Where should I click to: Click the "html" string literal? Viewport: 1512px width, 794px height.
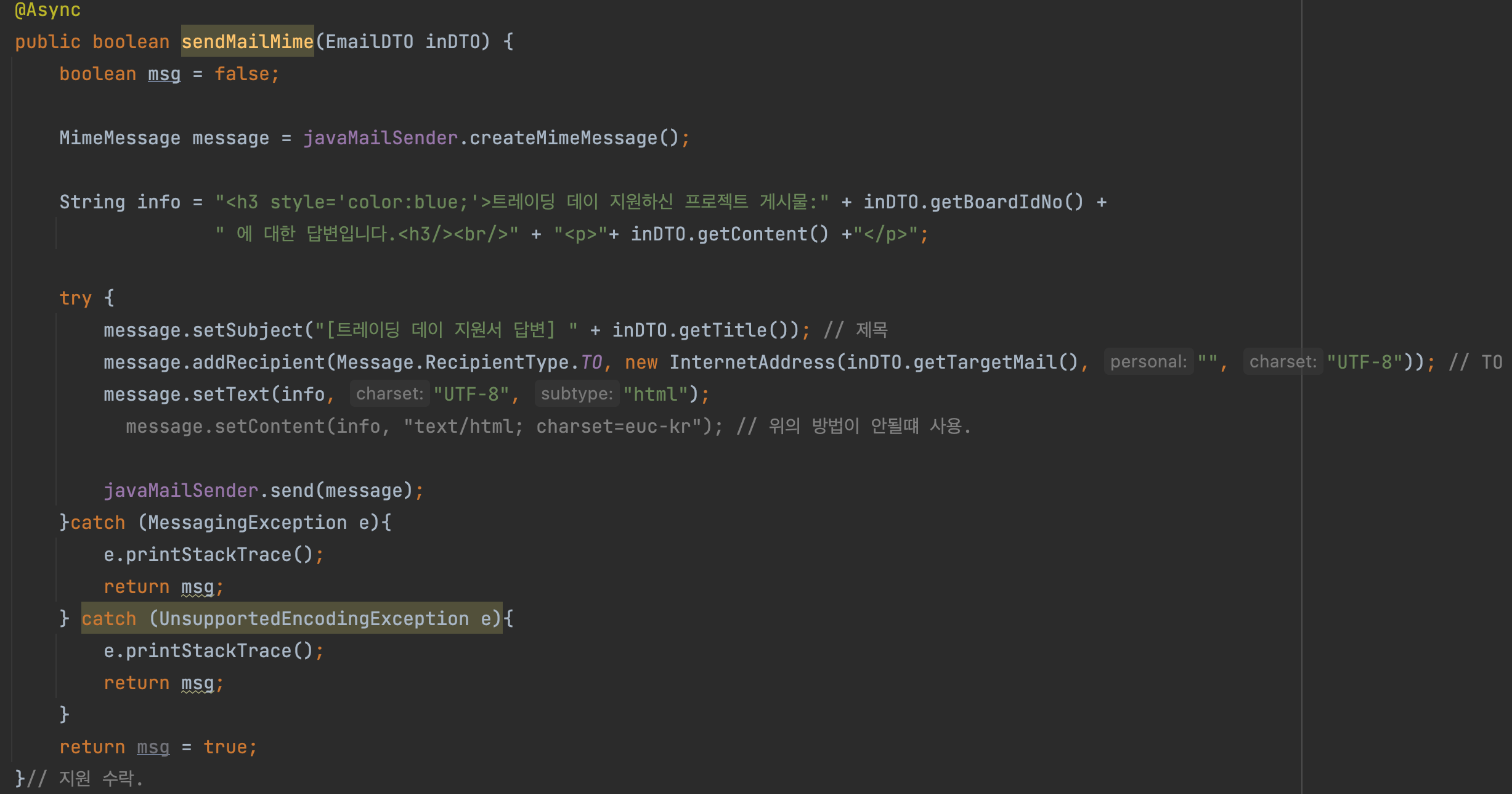[x=655, y=394]
